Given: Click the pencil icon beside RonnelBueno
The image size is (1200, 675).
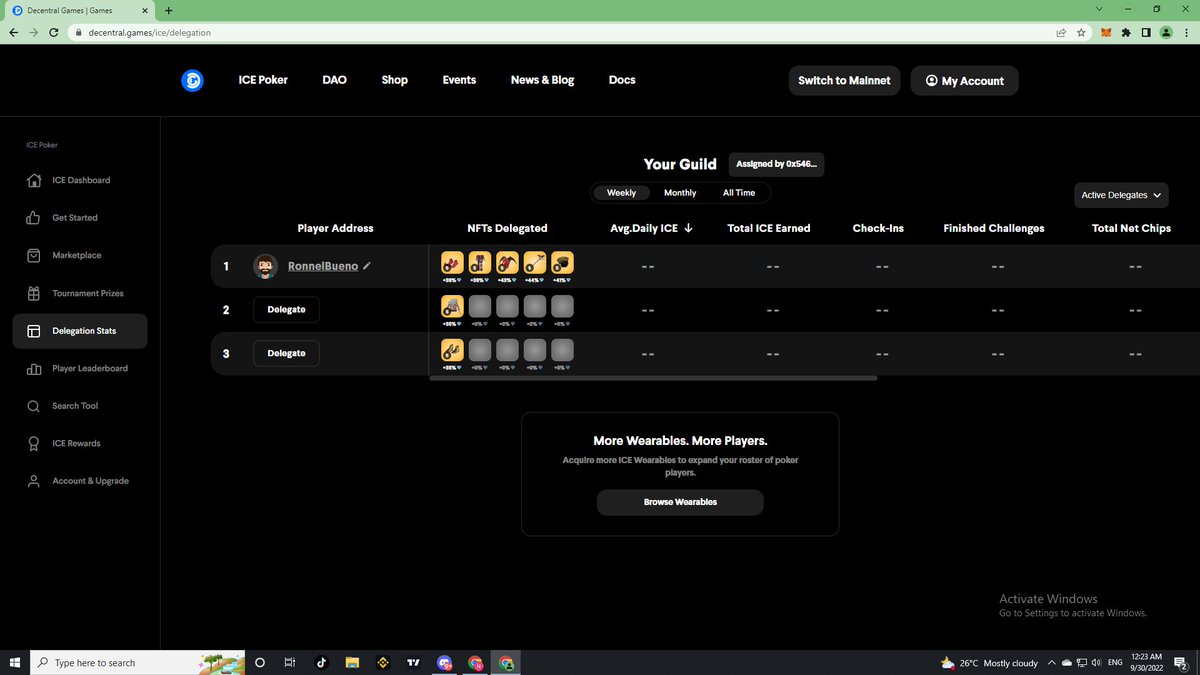Looking at the screenshot, I should click(367, 266).
